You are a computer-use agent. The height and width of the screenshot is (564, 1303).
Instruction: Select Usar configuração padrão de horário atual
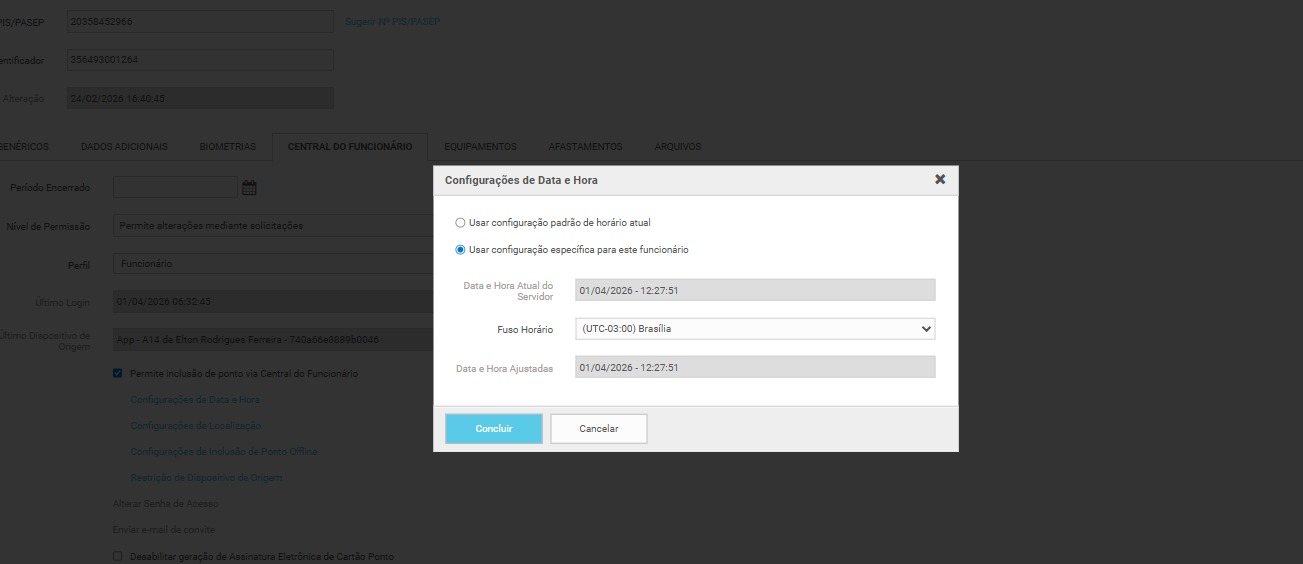tap(460, 223)
